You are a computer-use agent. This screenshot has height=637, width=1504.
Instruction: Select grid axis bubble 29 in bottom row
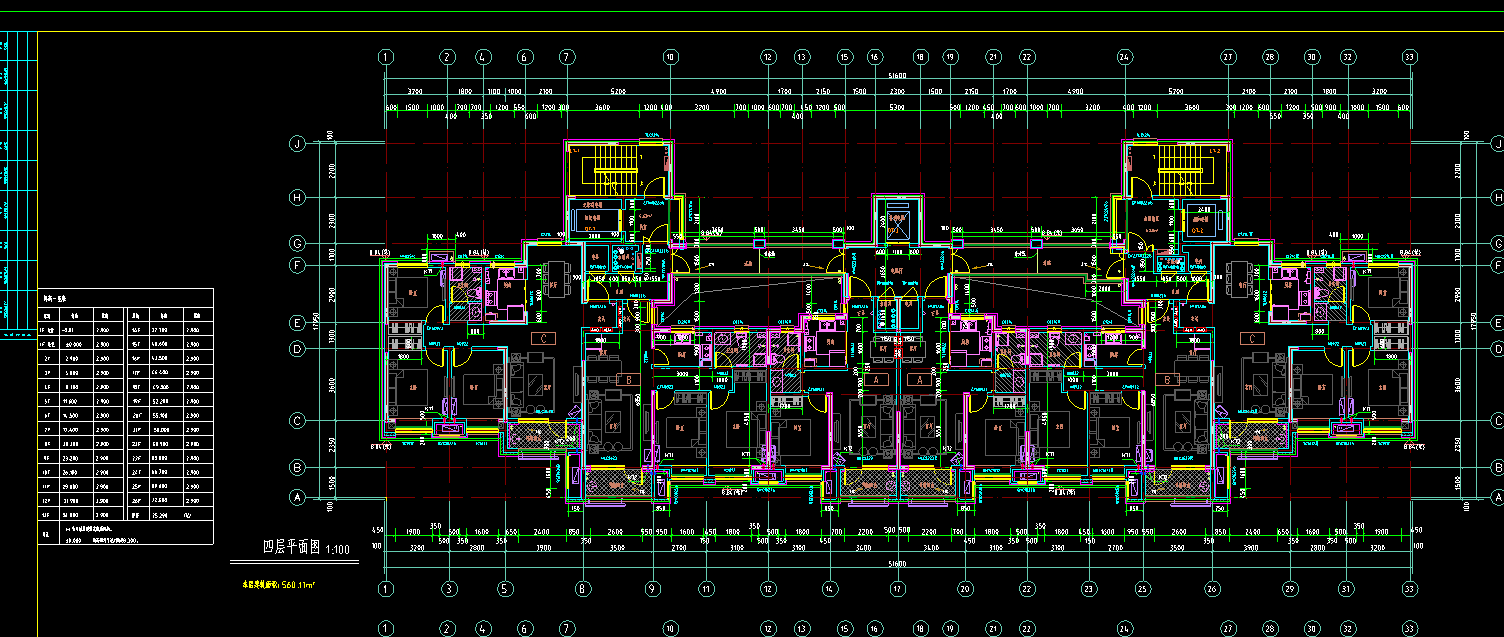(1290, 589)
